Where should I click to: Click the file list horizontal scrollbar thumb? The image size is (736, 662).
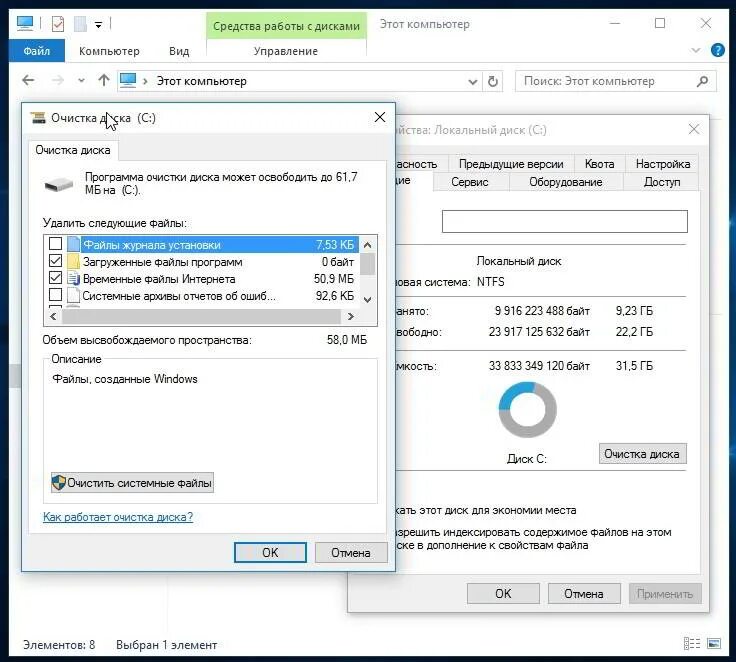click(x=201, y=316)
